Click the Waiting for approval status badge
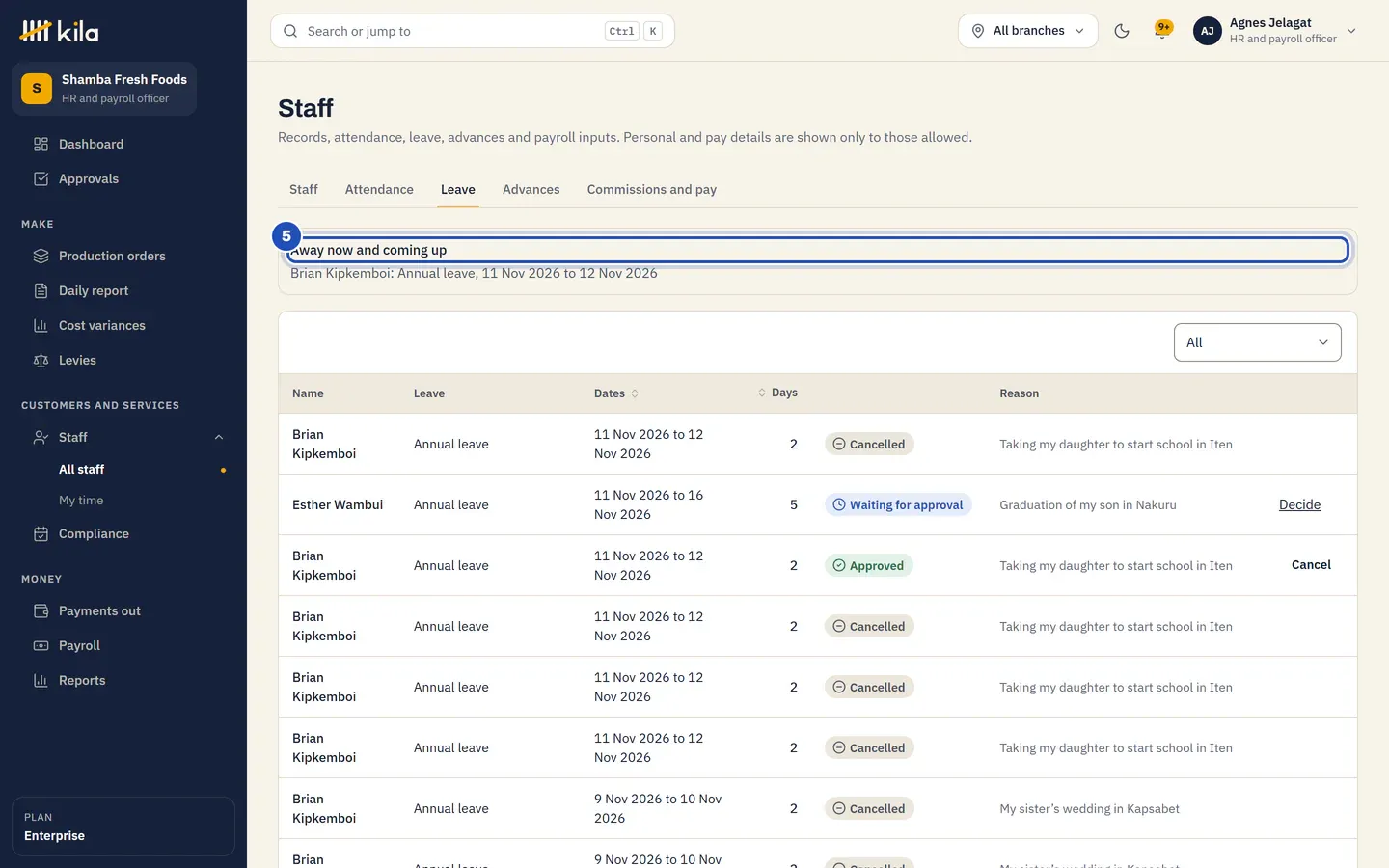 pos(898,505)
